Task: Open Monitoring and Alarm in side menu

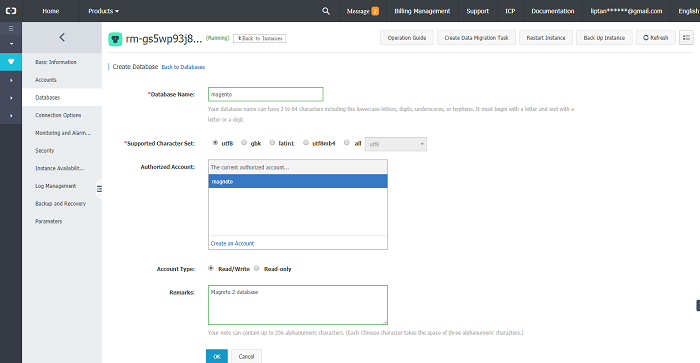Action: tap(62, 133)
